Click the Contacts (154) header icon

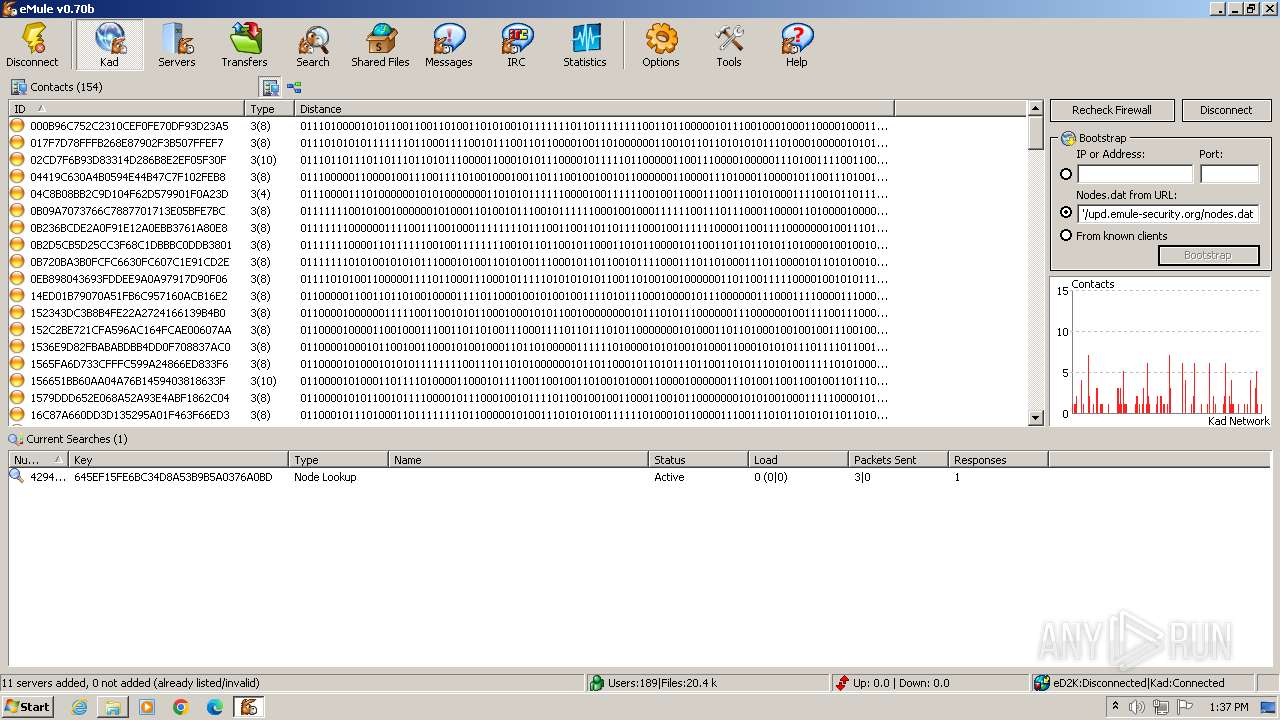[x=18, y=87]
